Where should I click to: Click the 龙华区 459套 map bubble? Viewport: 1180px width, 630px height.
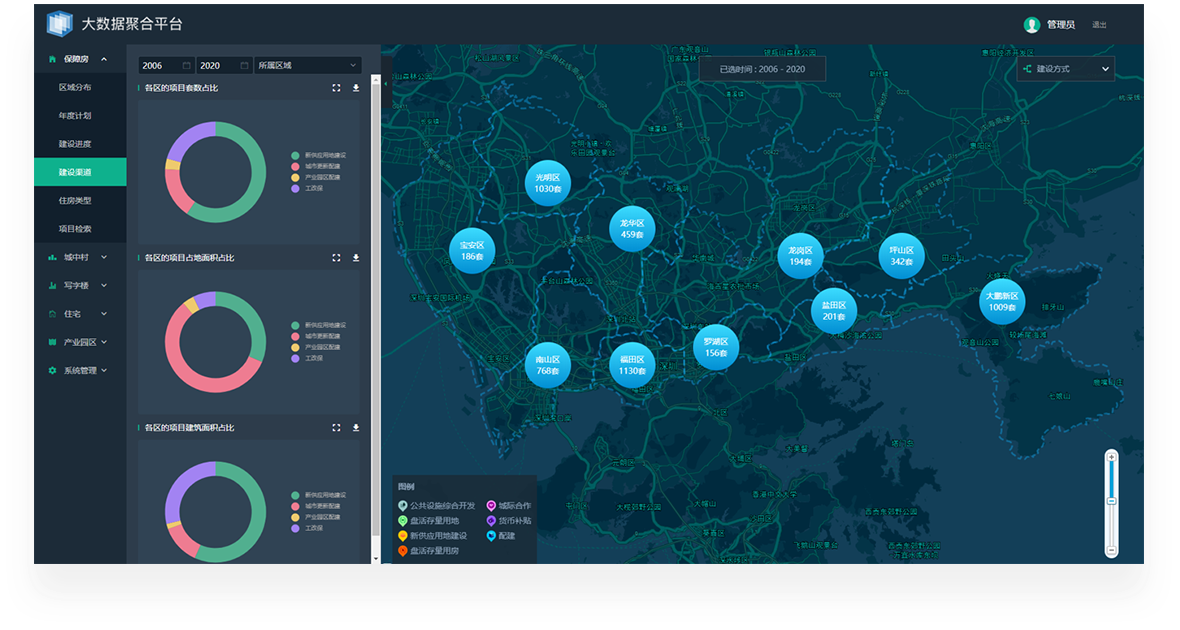click(x=632, y=229)
